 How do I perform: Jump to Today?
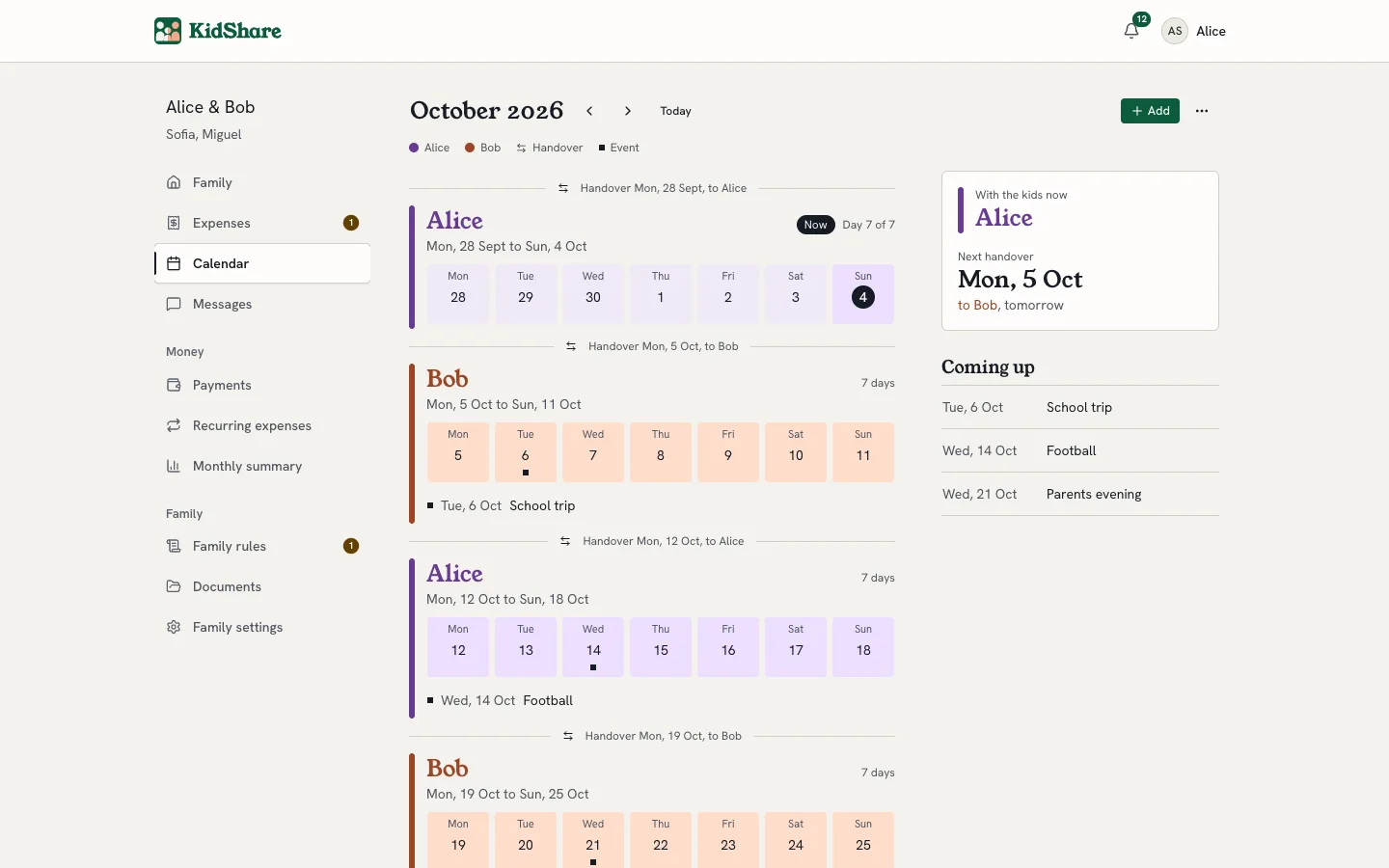[x=675, y=111]
